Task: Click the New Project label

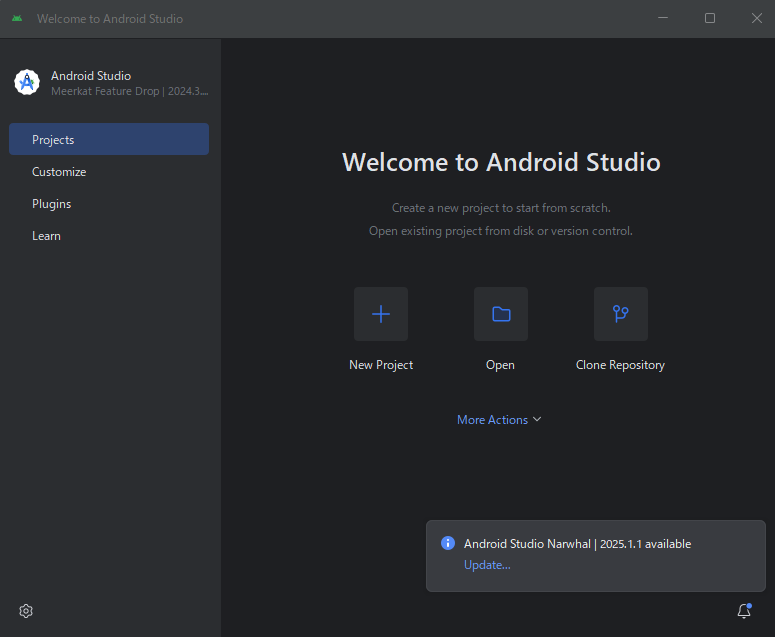Action: 381,365
